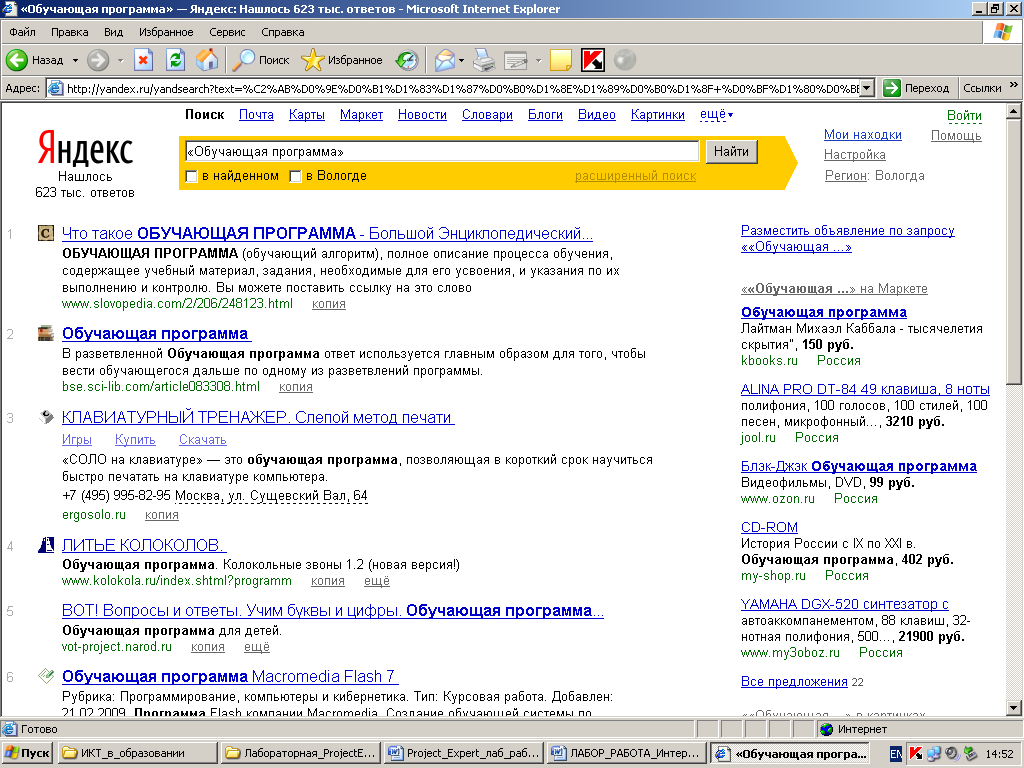Open the Карты link
This screenshot has height=768, width=1024.
[x=306, y=114]
